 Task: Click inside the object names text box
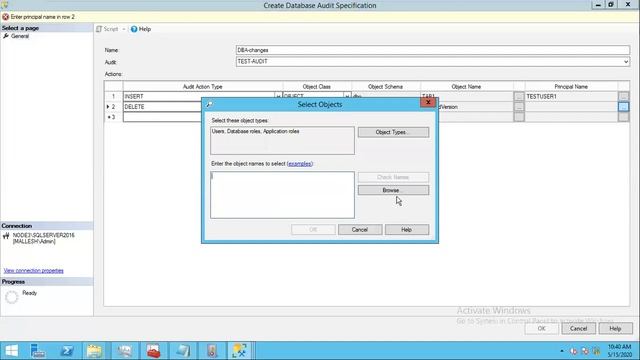[282, 195]
